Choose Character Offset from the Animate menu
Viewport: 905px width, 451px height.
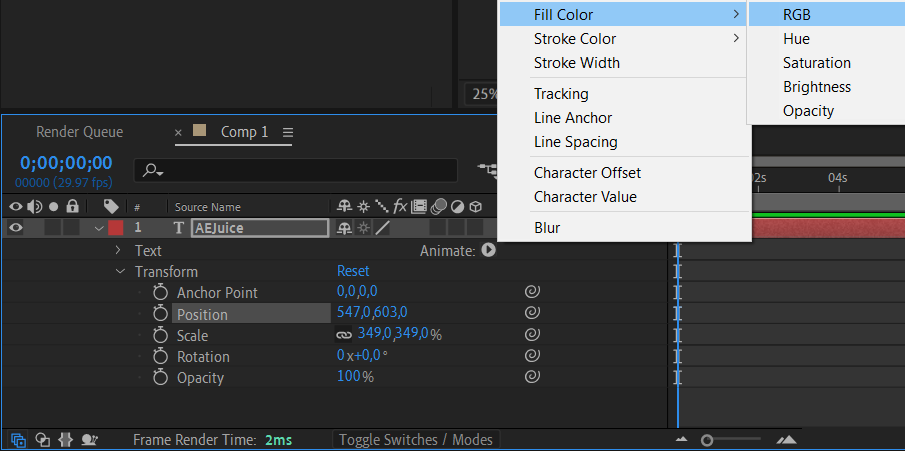tap(587, 173)
